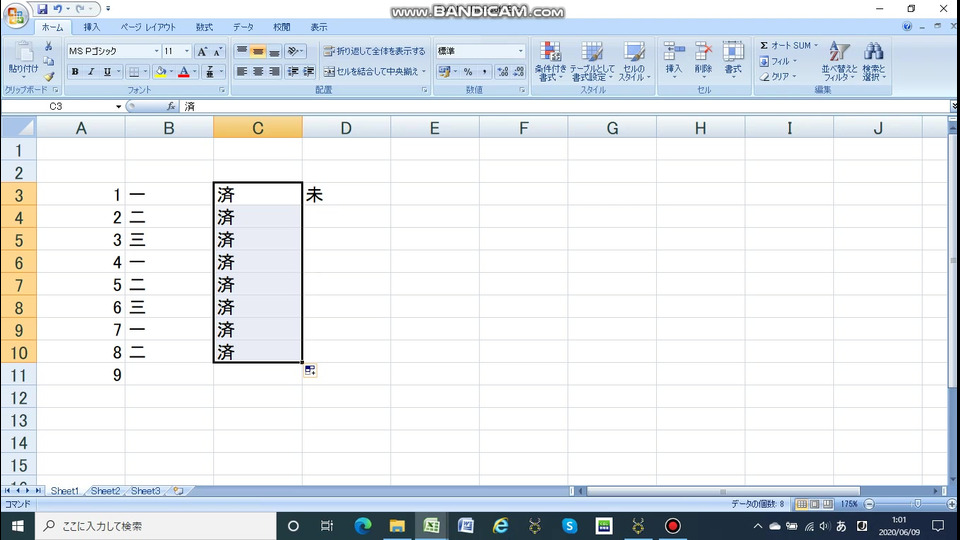The width and height of the screenshot is (960, 540).
Task: Switch to the 校閲 ribbon tab
Action: tap(282, 27)
